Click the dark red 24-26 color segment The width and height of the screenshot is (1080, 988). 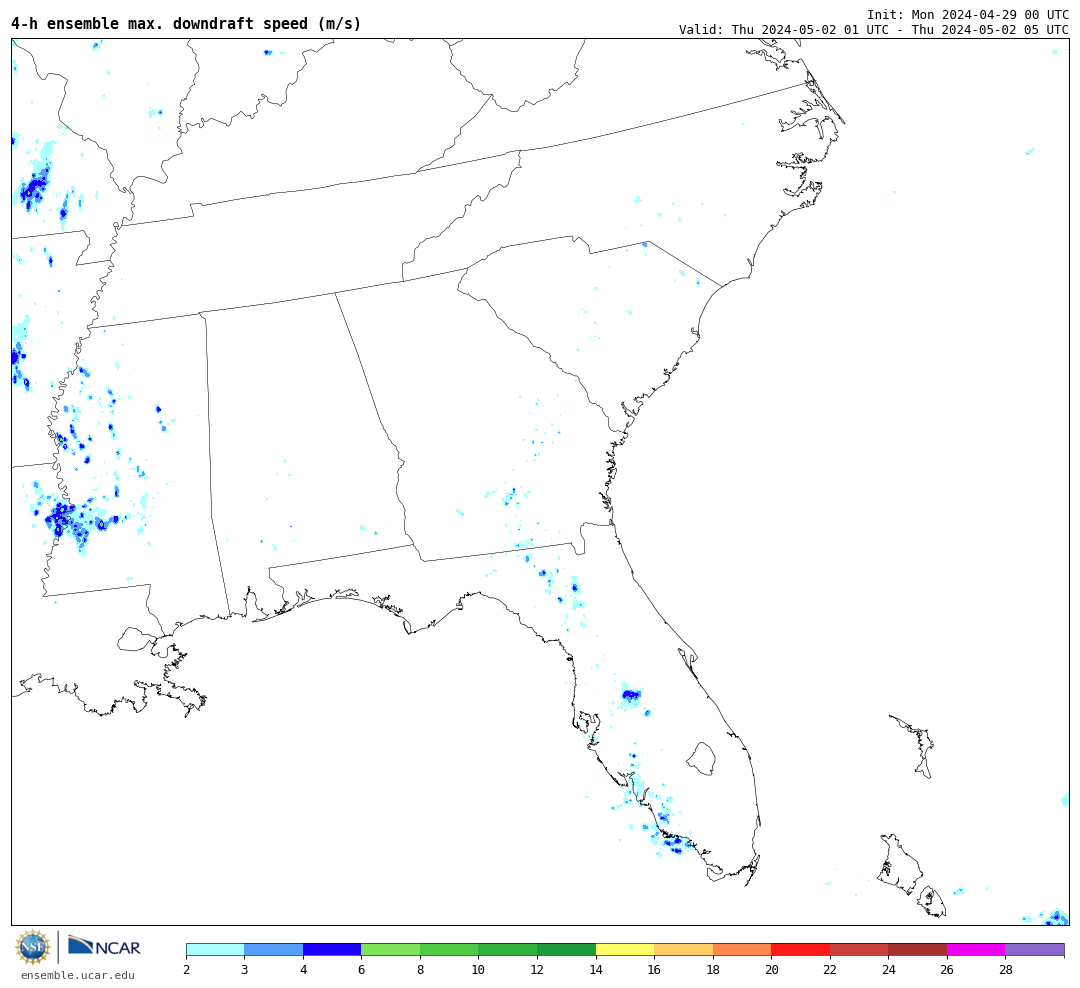(x=917, y=949)
